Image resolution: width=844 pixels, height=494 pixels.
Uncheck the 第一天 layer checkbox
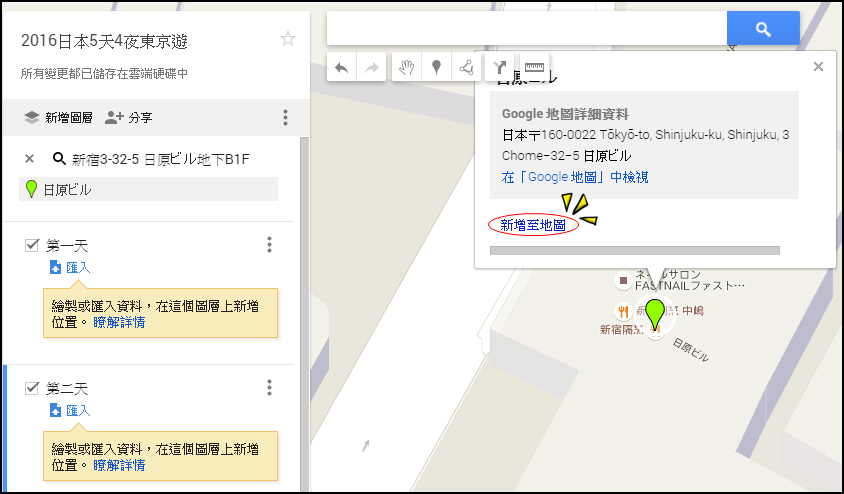[32, 245]
